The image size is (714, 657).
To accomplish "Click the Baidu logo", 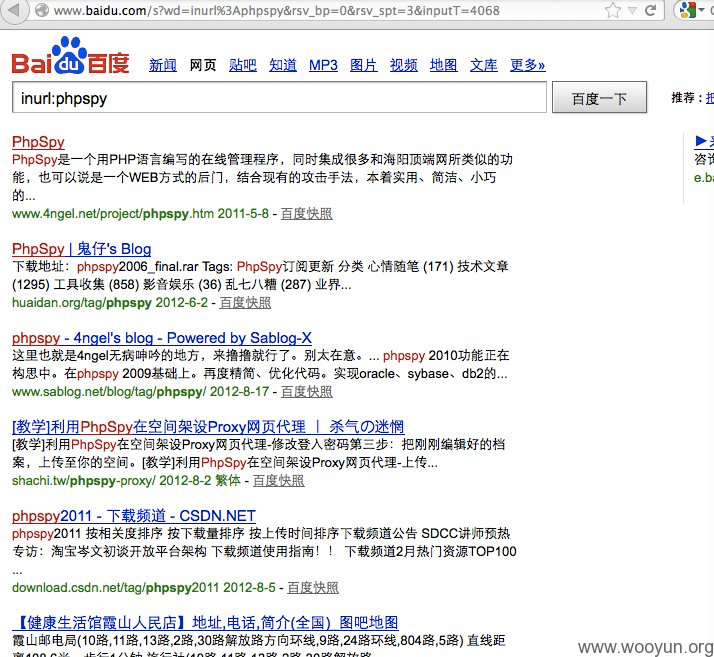I will 70,58.
